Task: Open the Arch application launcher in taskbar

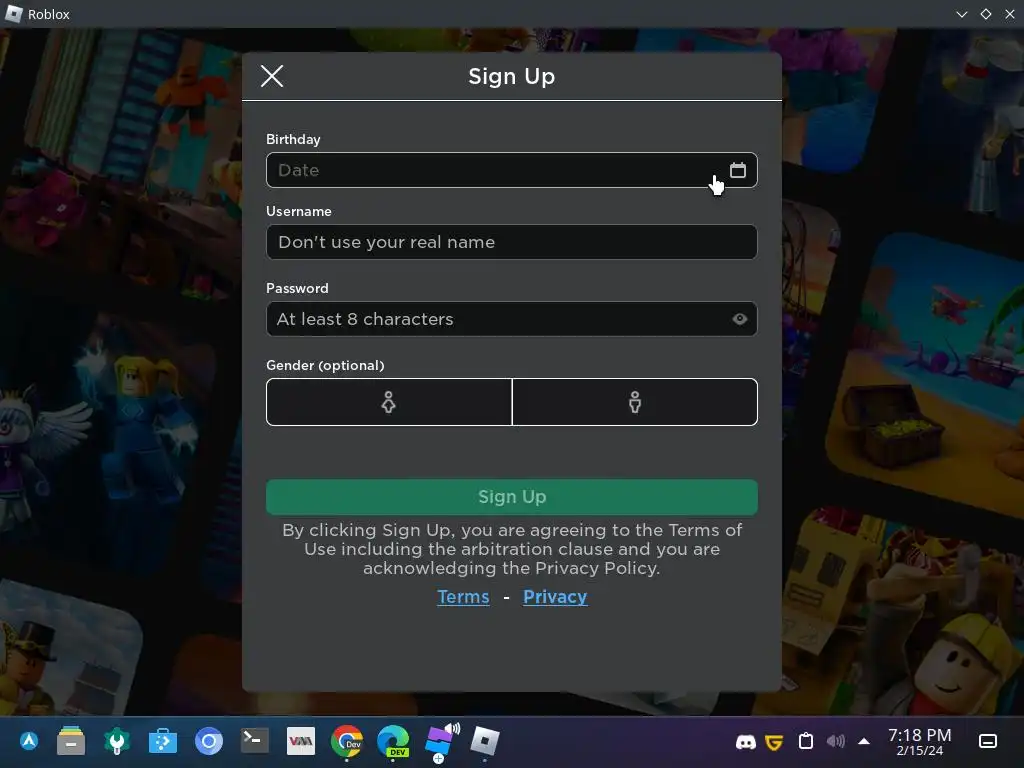Action: click(x=29, y=741)
